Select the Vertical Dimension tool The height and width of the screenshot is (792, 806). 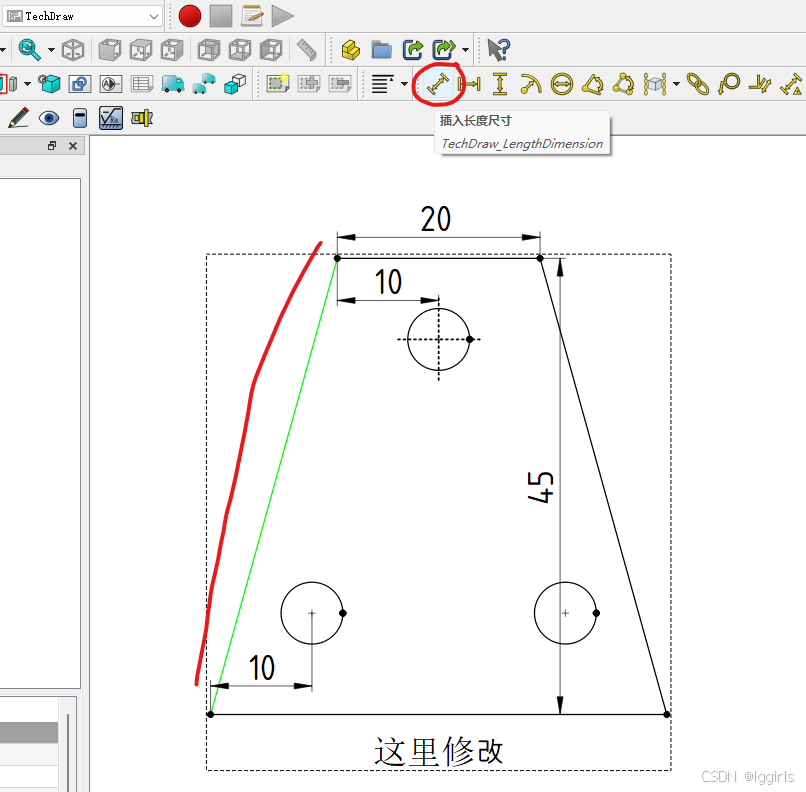click(x=500, y=84)
